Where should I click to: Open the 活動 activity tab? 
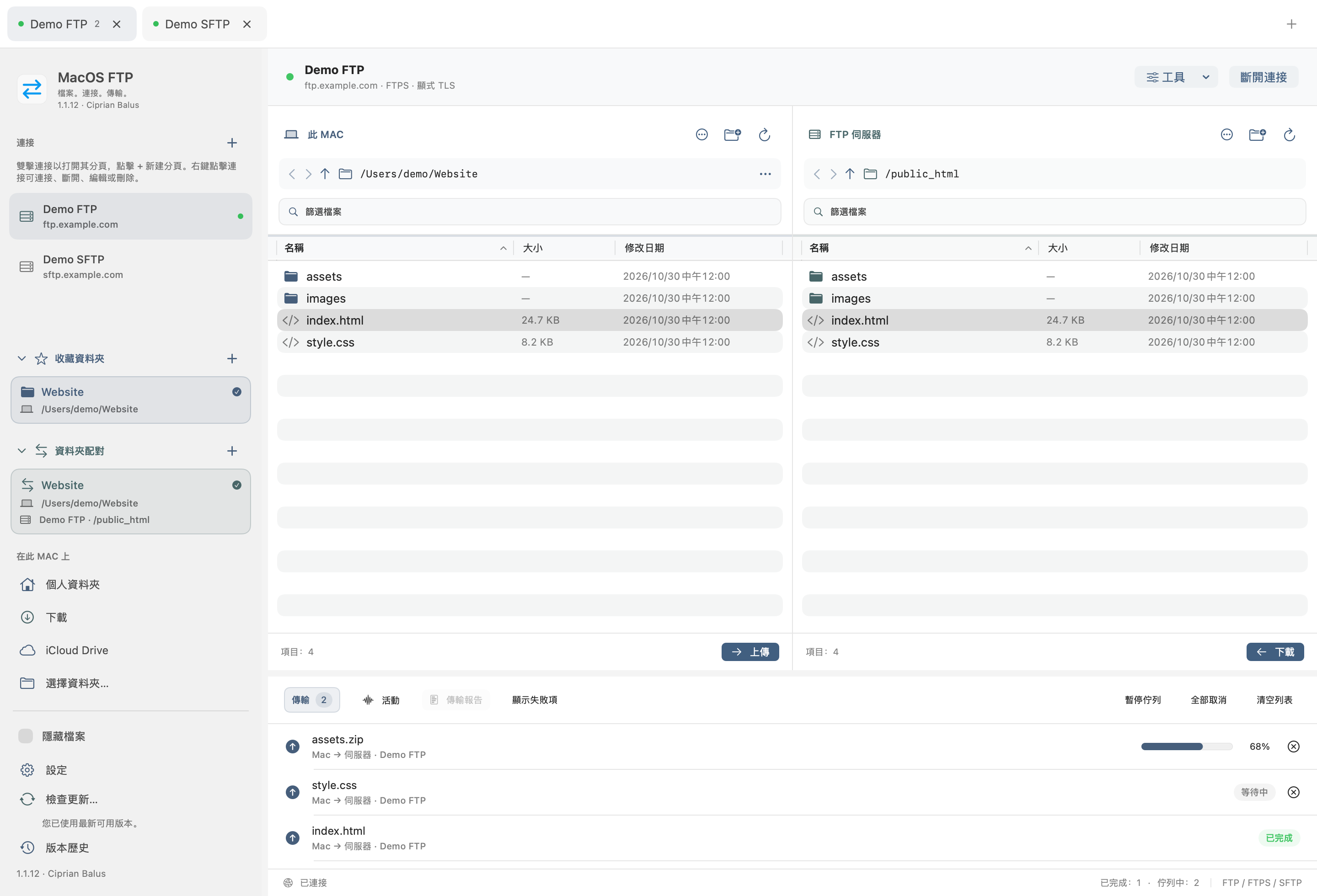pos(381,700)
